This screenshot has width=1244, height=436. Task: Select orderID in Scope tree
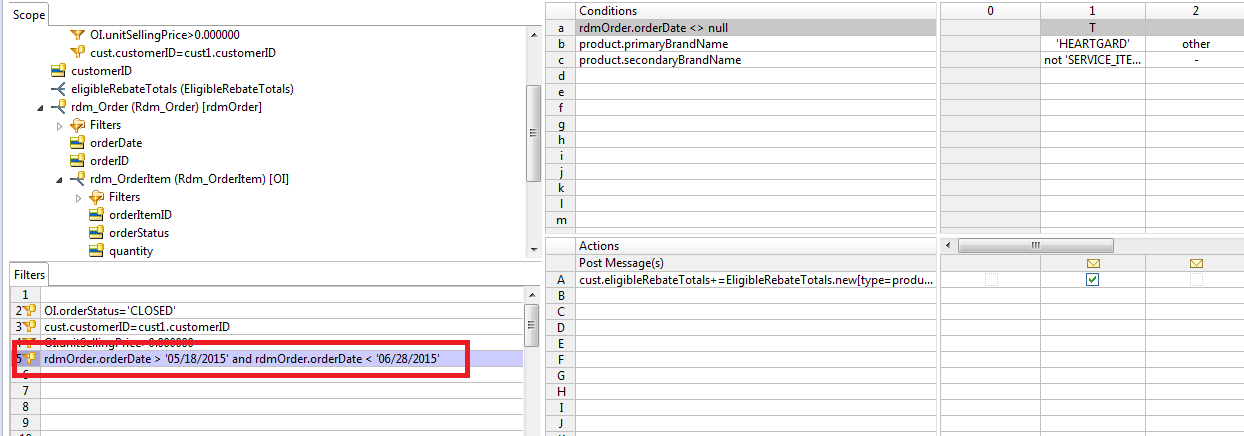click(x=109, y=161)
